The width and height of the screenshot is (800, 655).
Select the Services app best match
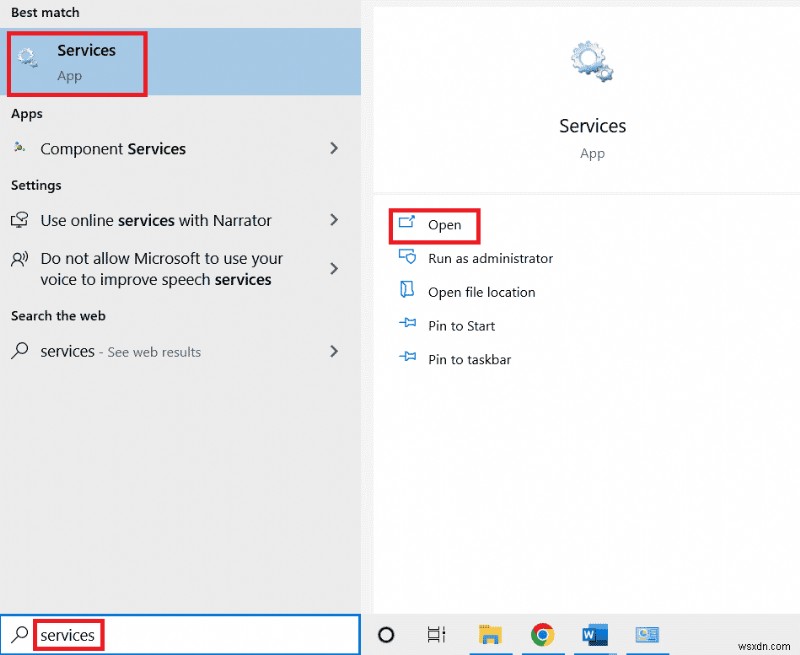pos(180,62)
